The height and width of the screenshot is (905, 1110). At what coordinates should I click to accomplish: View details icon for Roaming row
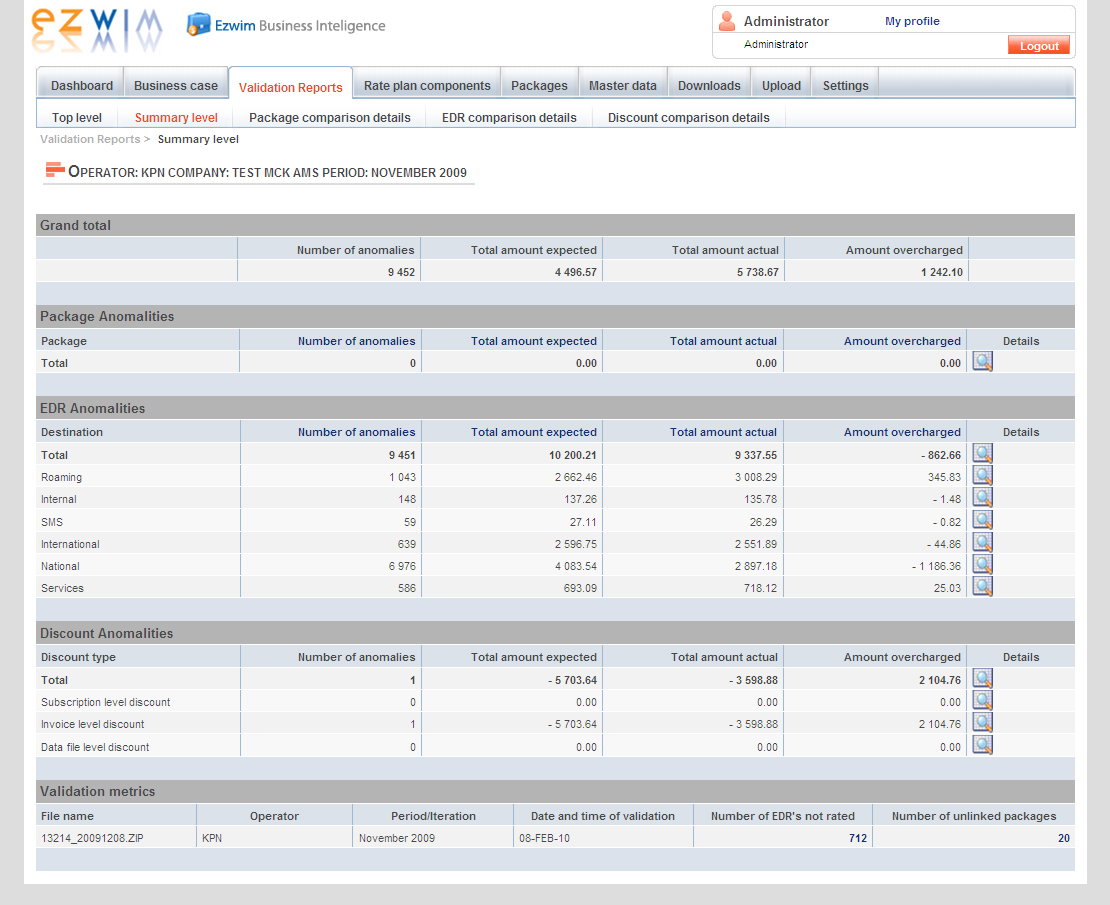point(982,476)
